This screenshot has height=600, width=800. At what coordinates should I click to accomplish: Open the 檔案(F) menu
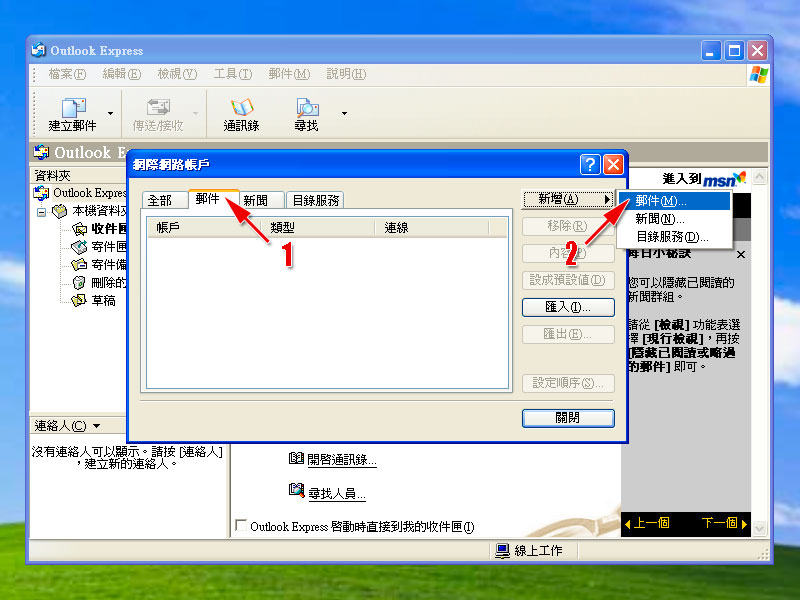click(67, 74)
